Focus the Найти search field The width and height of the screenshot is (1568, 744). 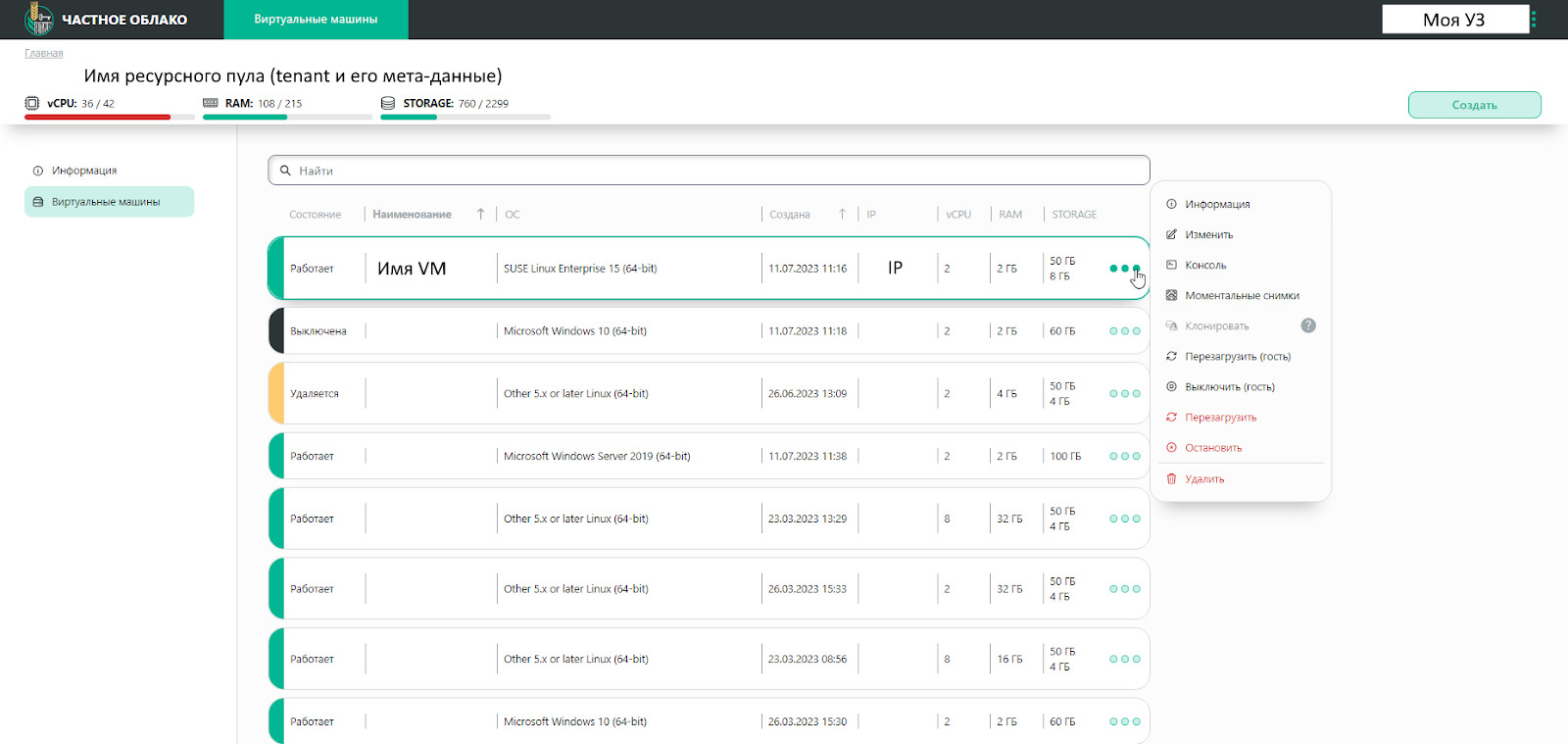[709, 170]
